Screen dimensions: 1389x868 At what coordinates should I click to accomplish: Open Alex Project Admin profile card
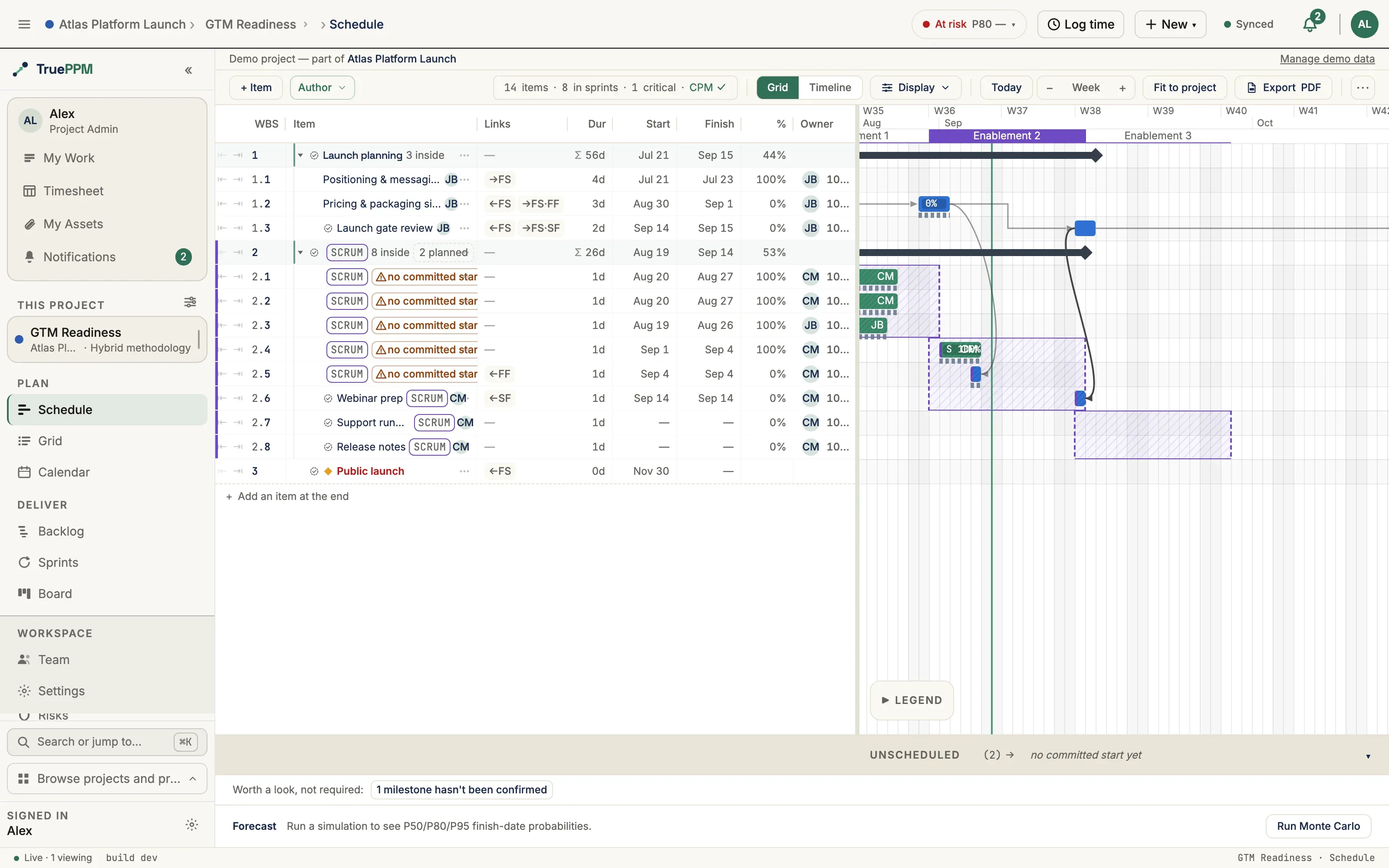click(x=107, y=121)
